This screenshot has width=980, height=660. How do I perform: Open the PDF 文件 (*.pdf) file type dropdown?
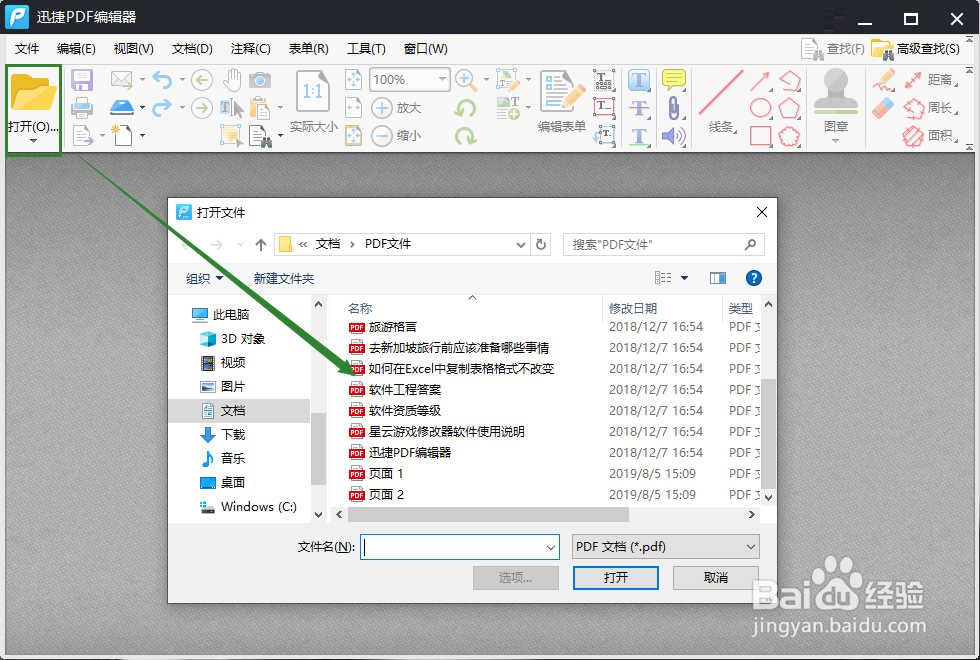(751, 546)
